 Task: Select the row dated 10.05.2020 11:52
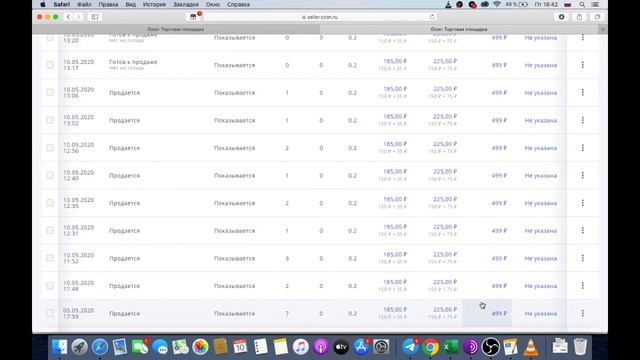pyautogui.click(x=50, y=258)
